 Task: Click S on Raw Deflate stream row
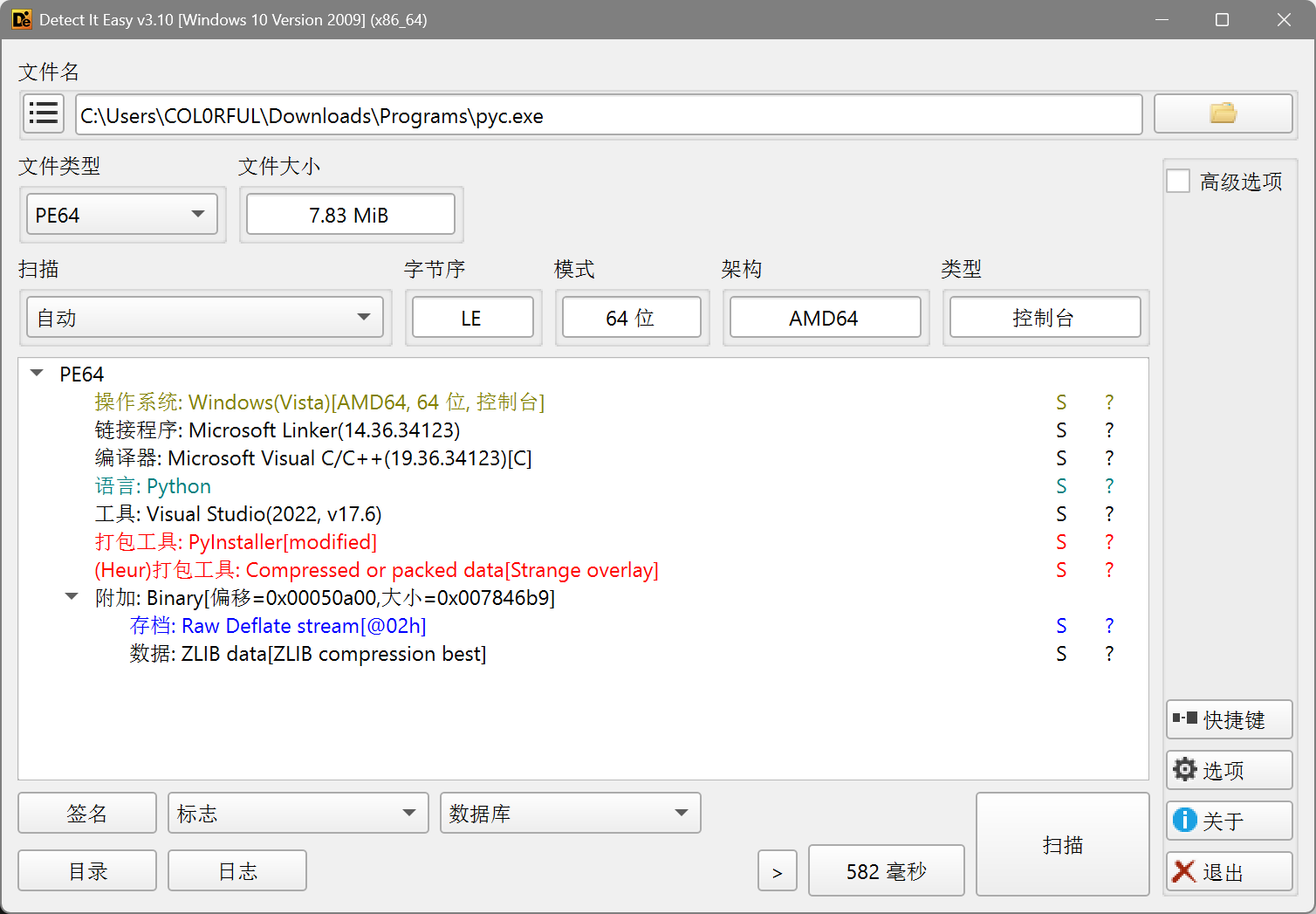(1061, 626)
